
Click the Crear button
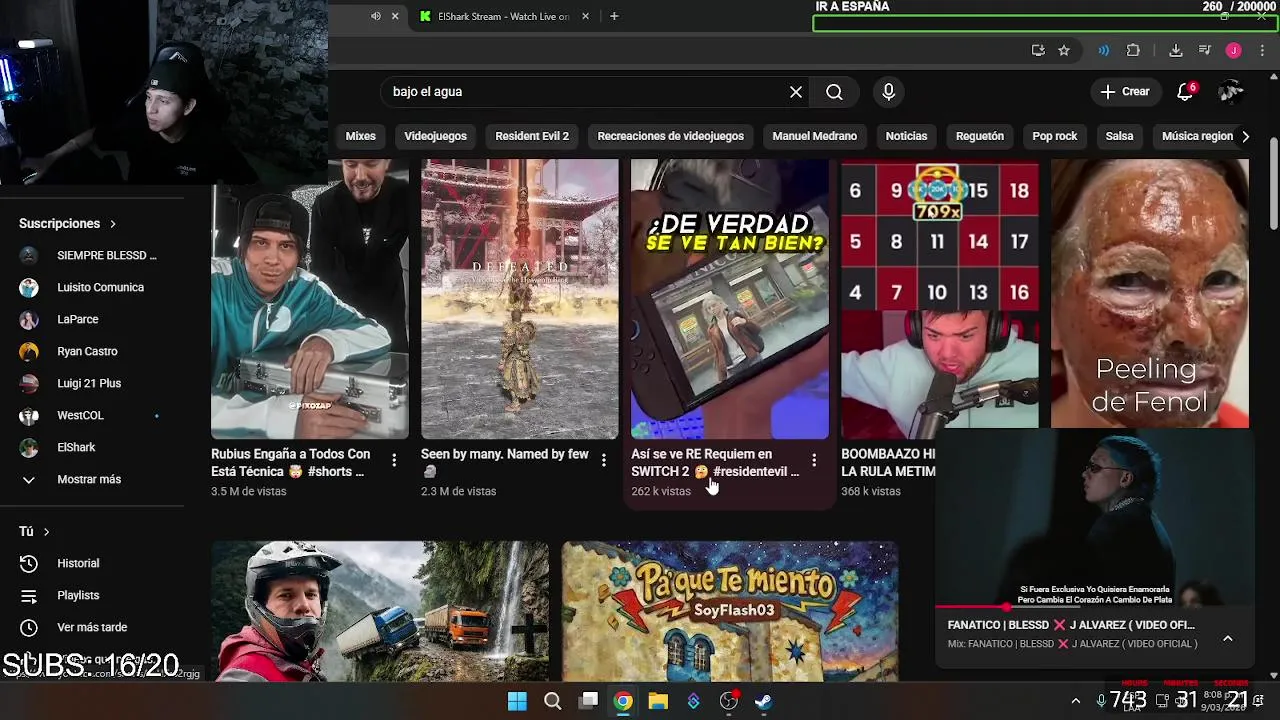(1126, 92)
